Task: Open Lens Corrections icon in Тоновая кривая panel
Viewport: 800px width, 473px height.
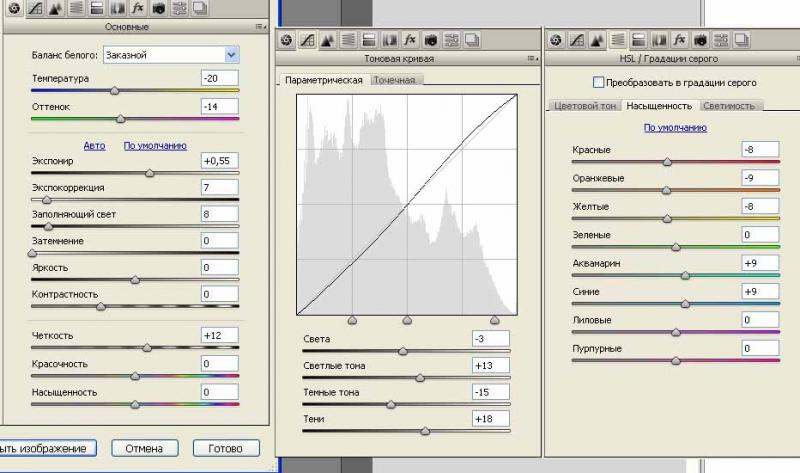Action: (x=390, y=40)
